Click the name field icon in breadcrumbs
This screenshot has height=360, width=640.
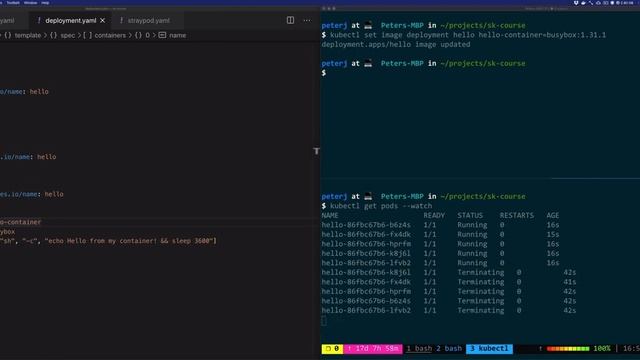[x=162, y=35]
